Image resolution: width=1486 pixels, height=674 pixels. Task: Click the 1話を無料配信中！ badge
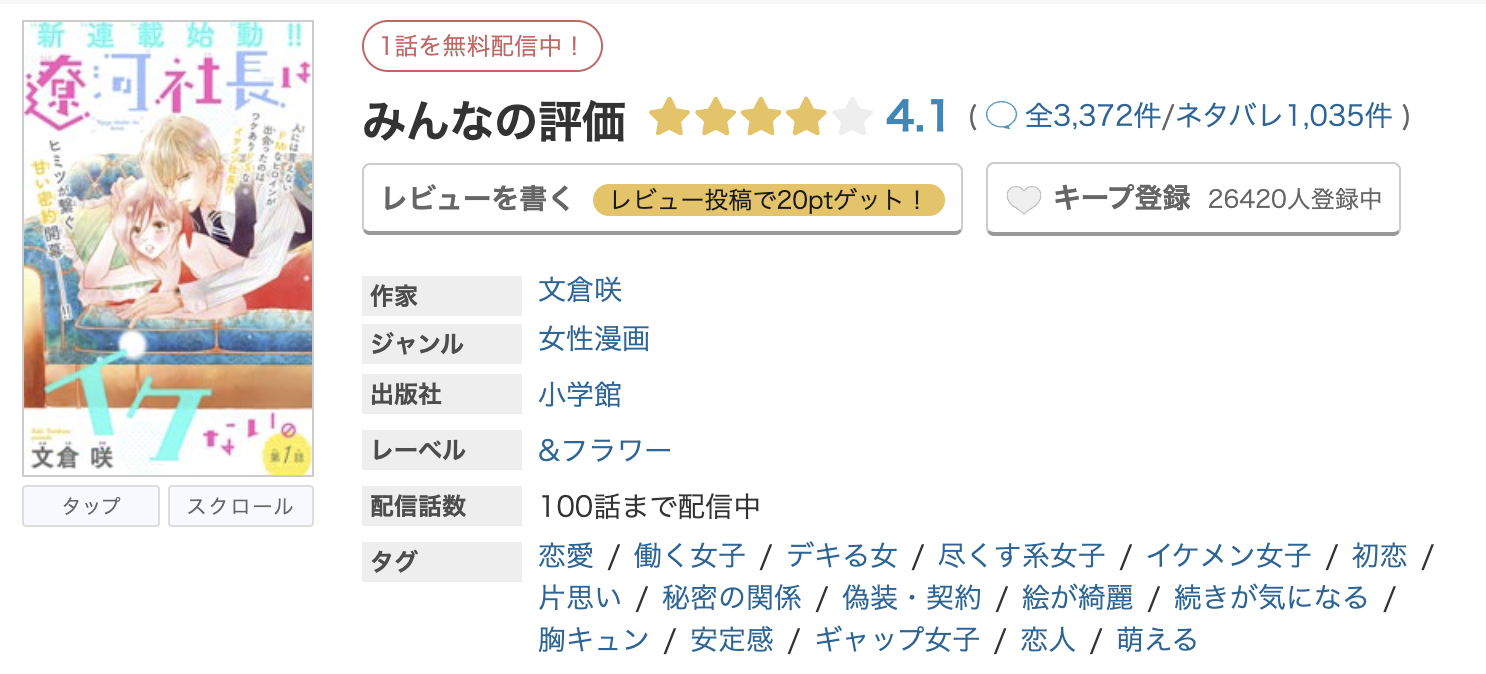[x=483, y=45]
